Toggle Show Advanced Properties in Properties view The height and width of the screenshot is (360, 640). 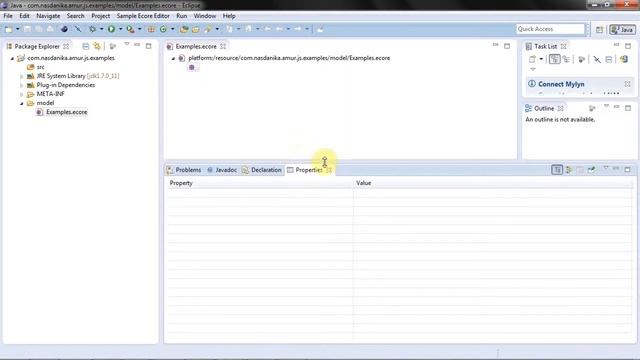tap(568, 169)
